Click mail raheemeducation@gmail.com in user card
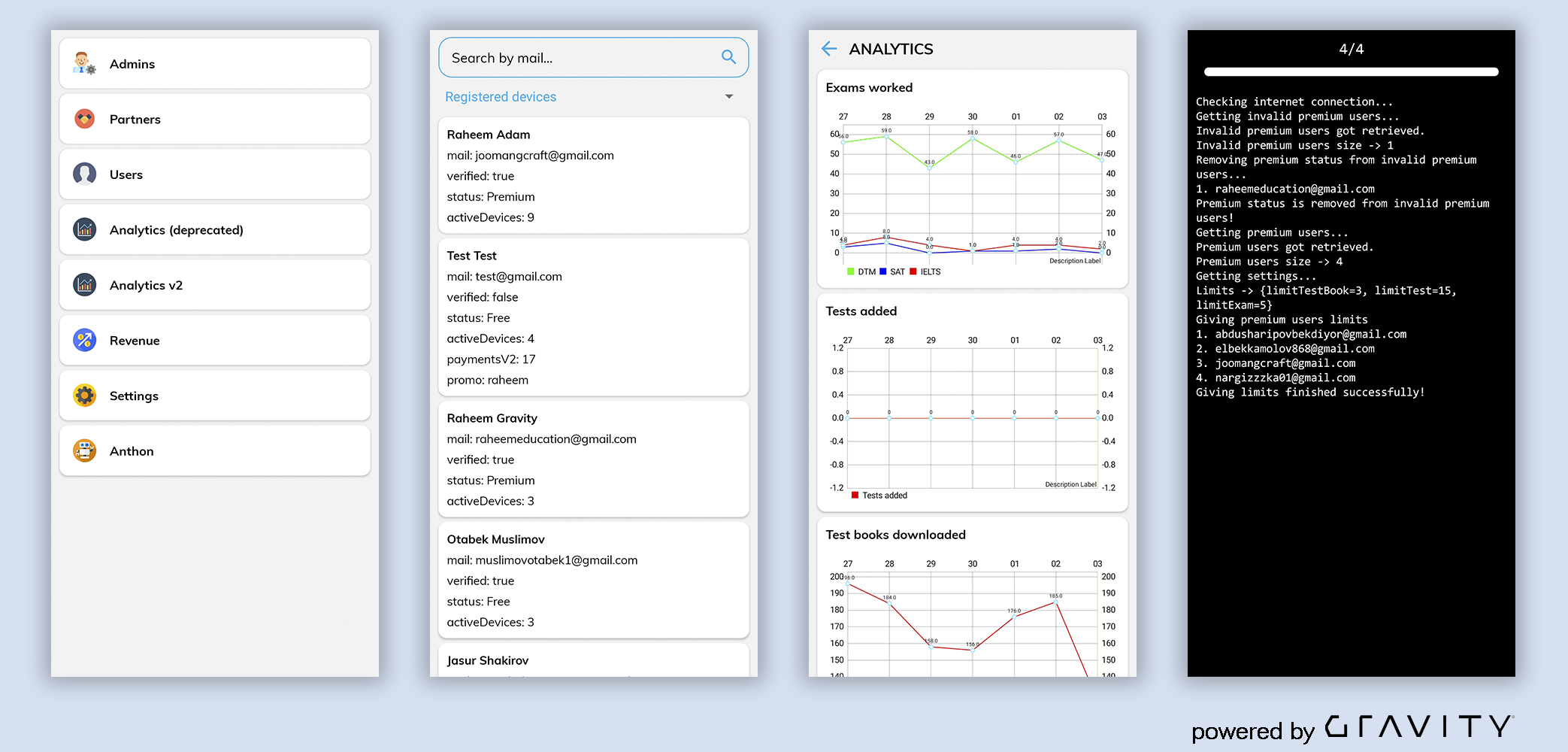Viewport: 1568px width, 752px height. point(542,438)
